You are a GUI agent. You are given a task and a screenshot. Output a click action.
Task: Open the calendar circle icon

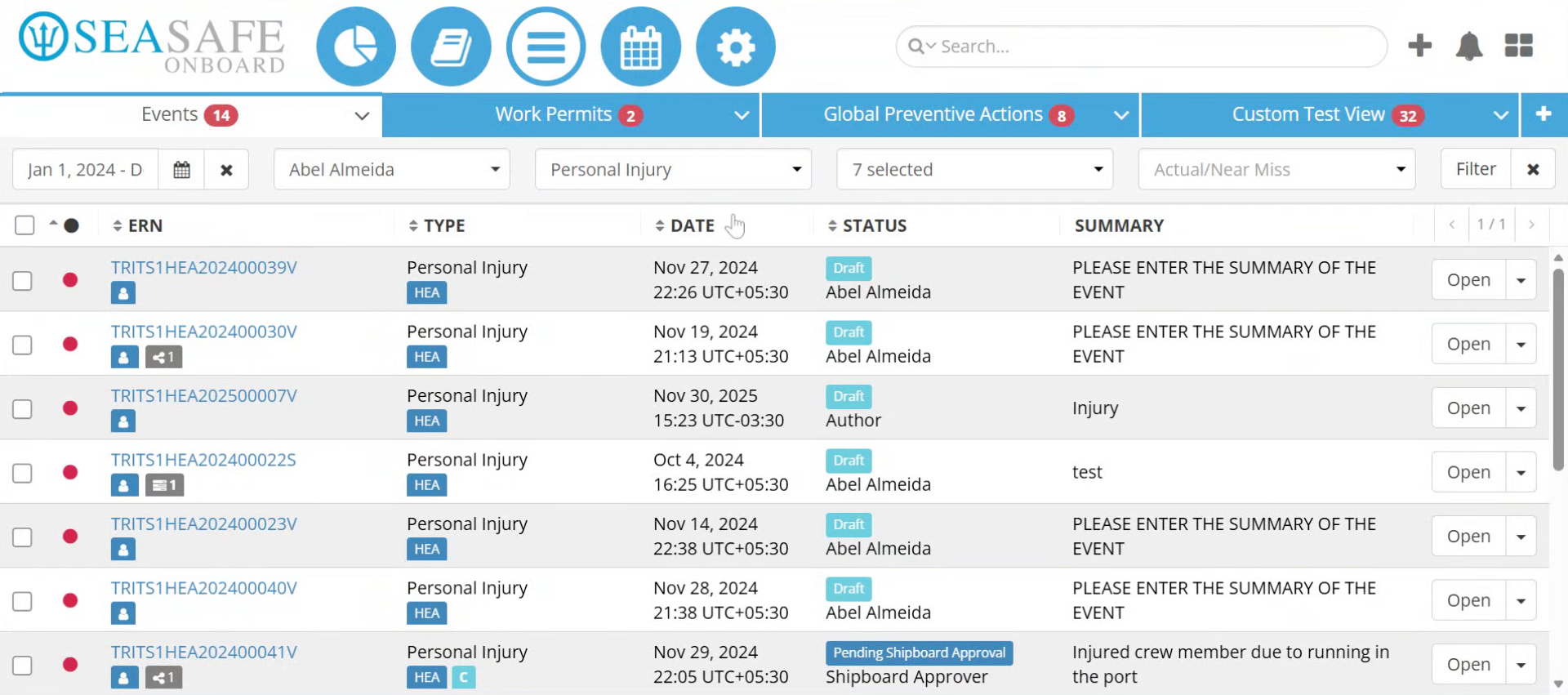pyautogui.click(x=640, y=47)
